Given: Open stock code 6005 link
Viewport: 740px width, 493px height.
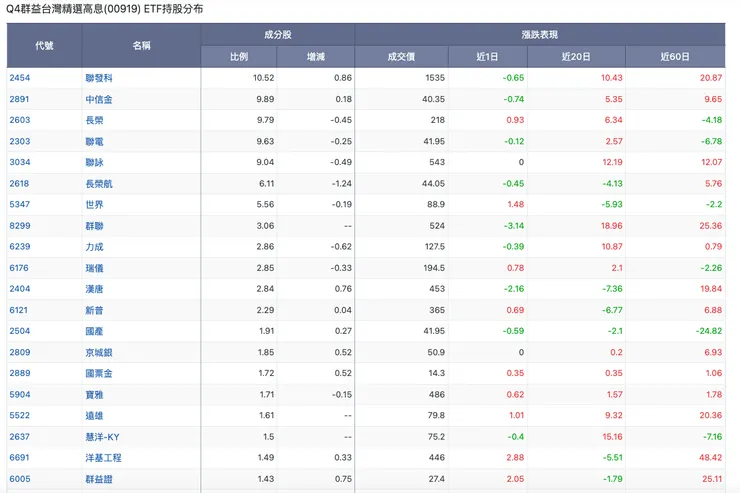Looking at the screenshot, I should [x=19, y=479].
